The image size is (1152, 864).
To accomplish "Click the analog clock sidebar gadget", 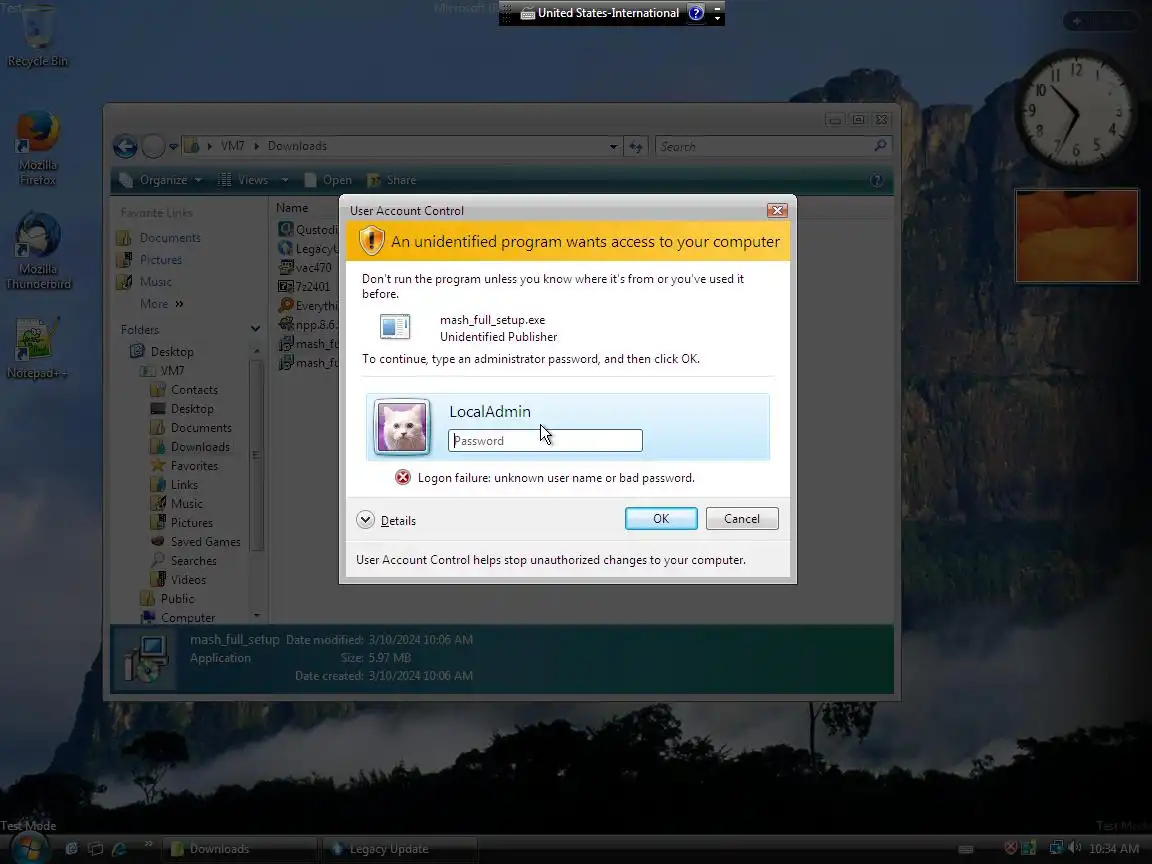I will point(1076,112).
